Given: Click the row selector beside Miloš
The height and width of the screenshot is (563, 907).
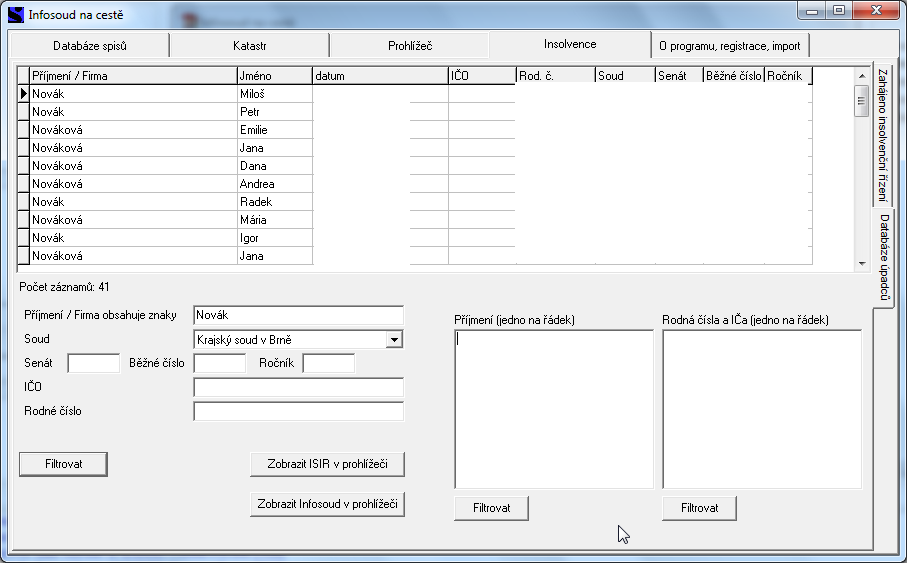Looking at the screenshot, I should click(23, 94).
